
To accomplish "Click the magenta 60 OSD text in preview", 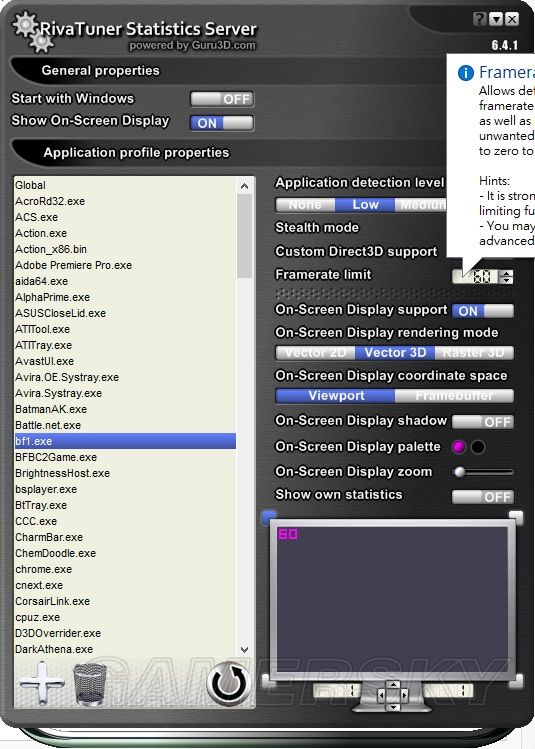I will [x=288, y=534].
